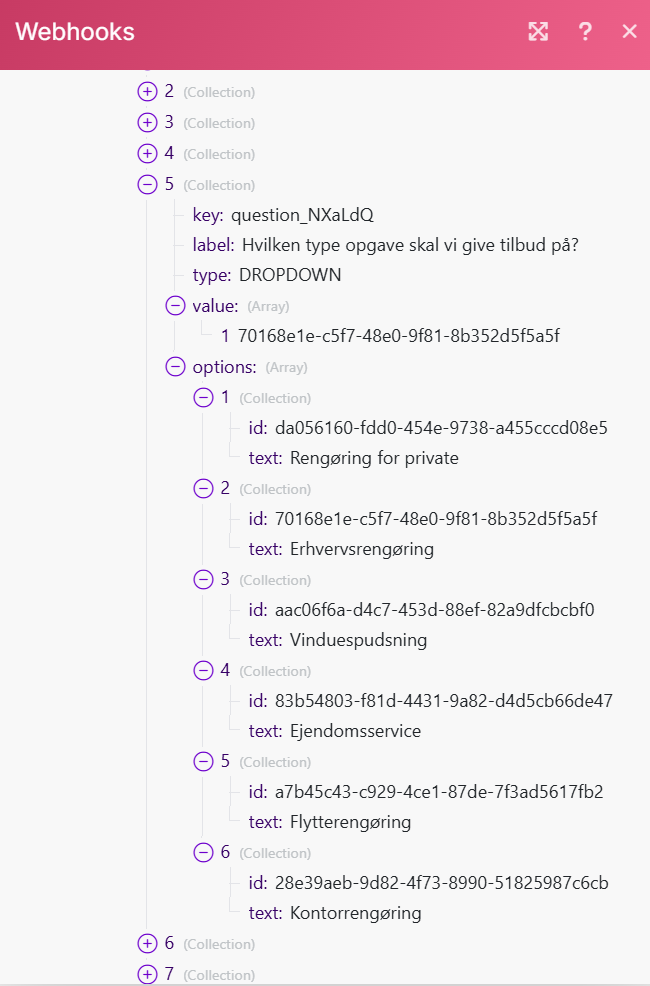Collapse the options array
Screen dimensions: 650x986
(175, 367)
